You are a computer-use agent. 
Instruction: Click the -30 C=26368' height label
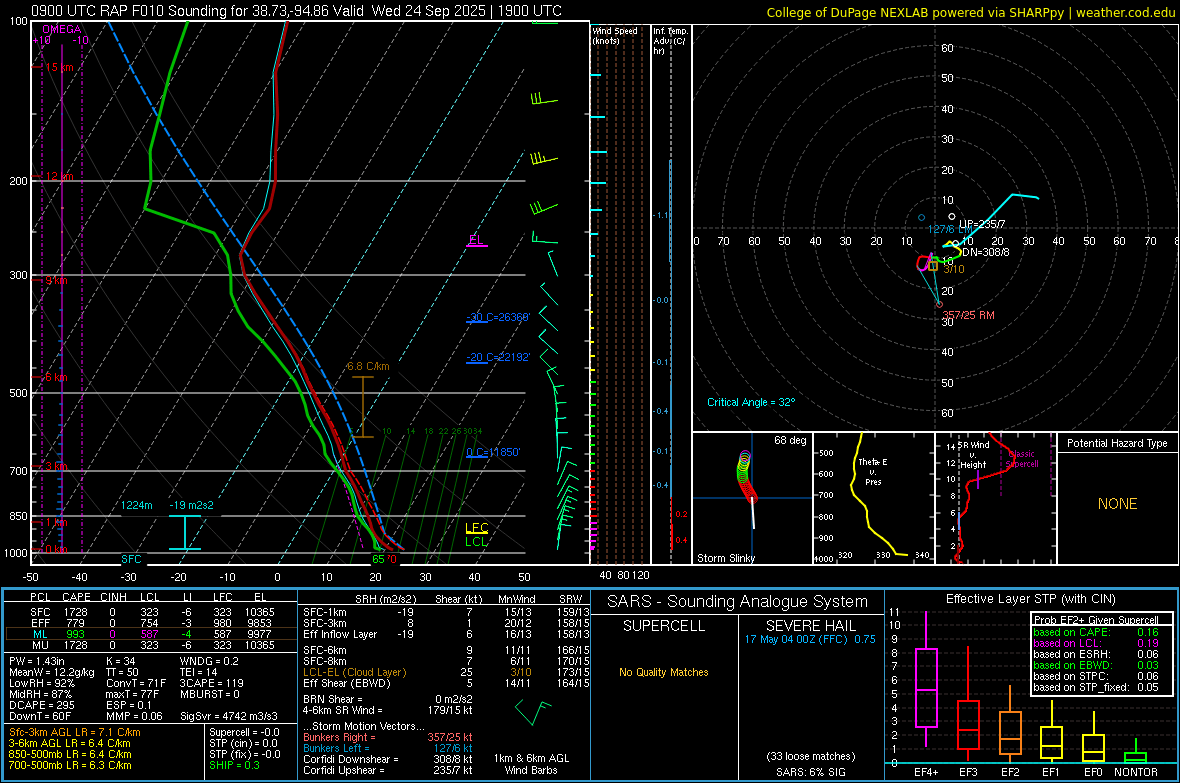(498, 317)
